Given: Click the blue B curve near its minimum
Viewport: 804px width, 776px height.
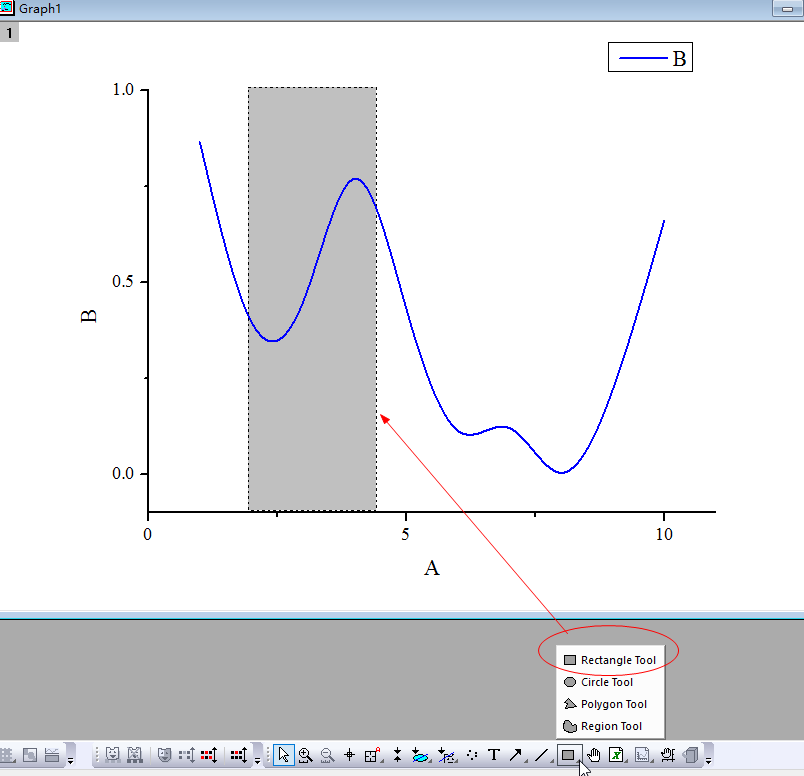Looking at the screenshot, I should [x=562, y=472].
